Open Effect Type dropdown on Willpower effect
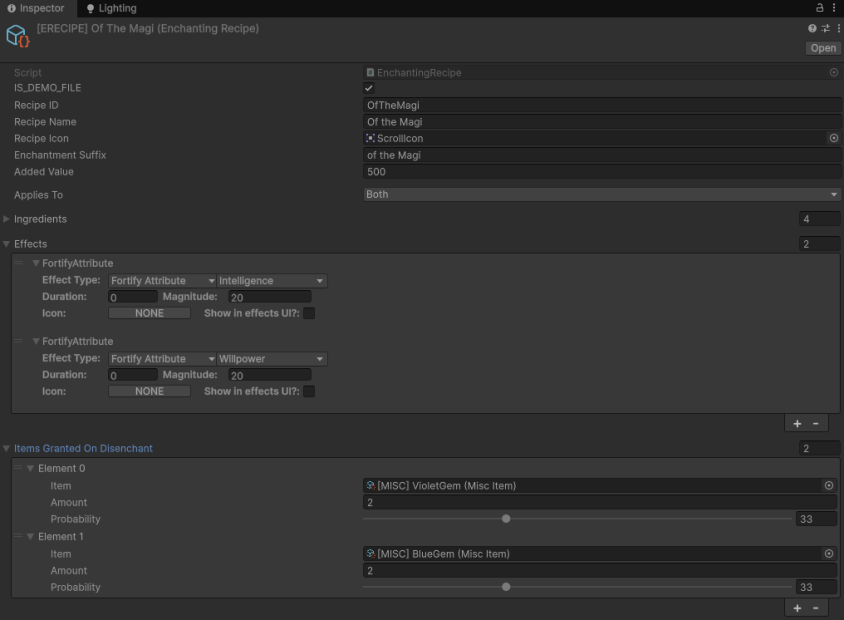844x620 pixels. (163, 359)
